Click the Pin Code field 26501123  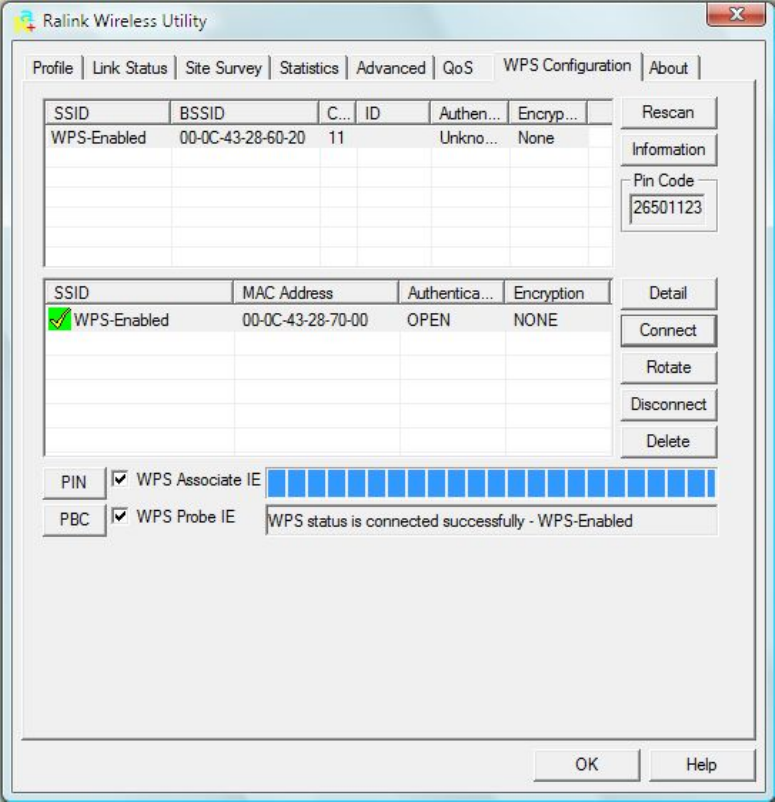click(667, 208)
